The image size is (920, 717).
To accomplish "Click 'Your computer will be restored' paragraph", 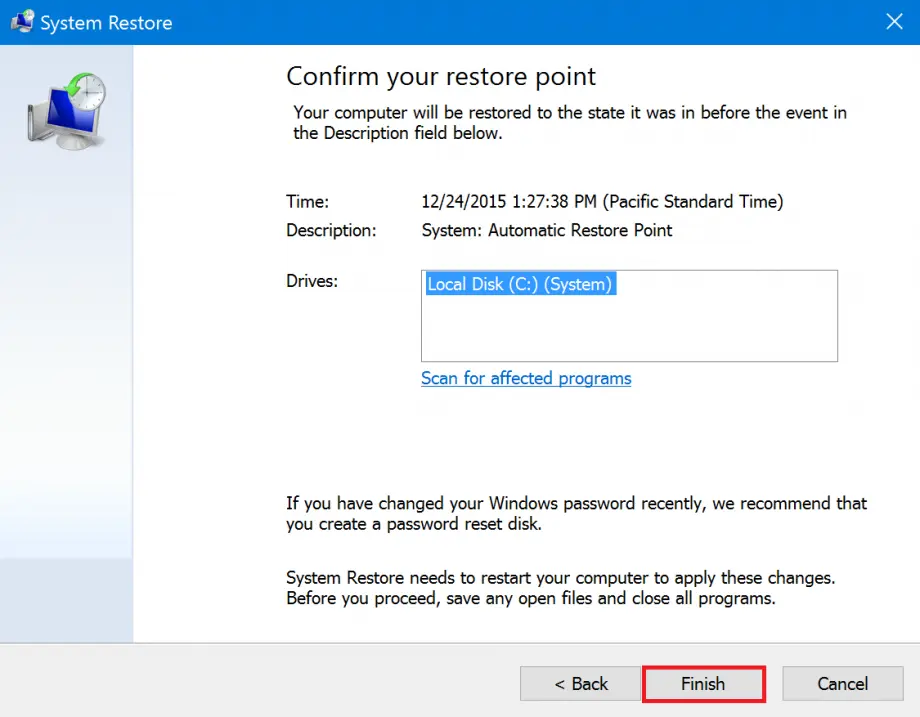I will click(570, 123).
